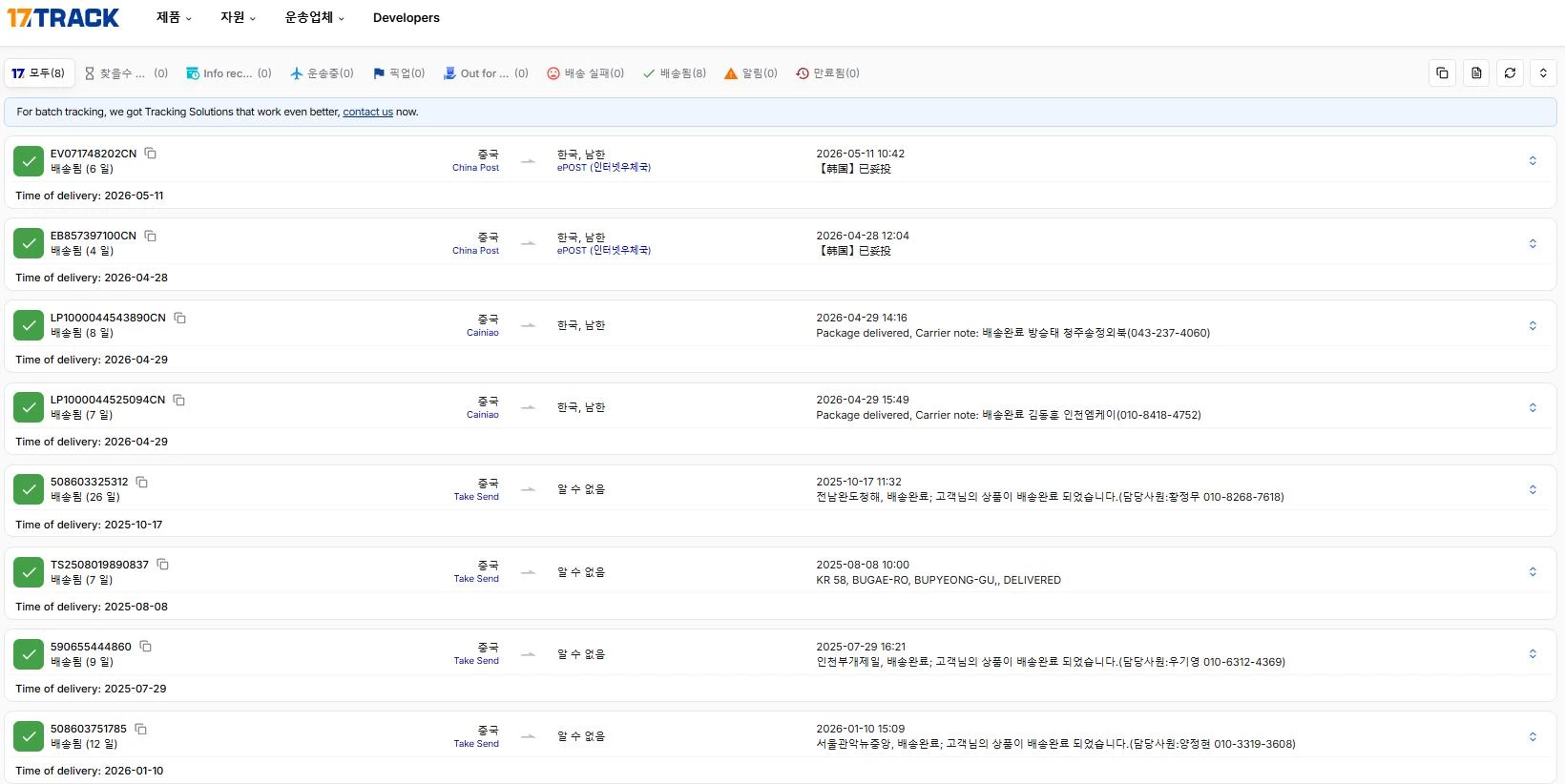The height and width of the screenshot is (784, 1565).
Task: Select the 픽업(0) tab
Action: (399, 73)
